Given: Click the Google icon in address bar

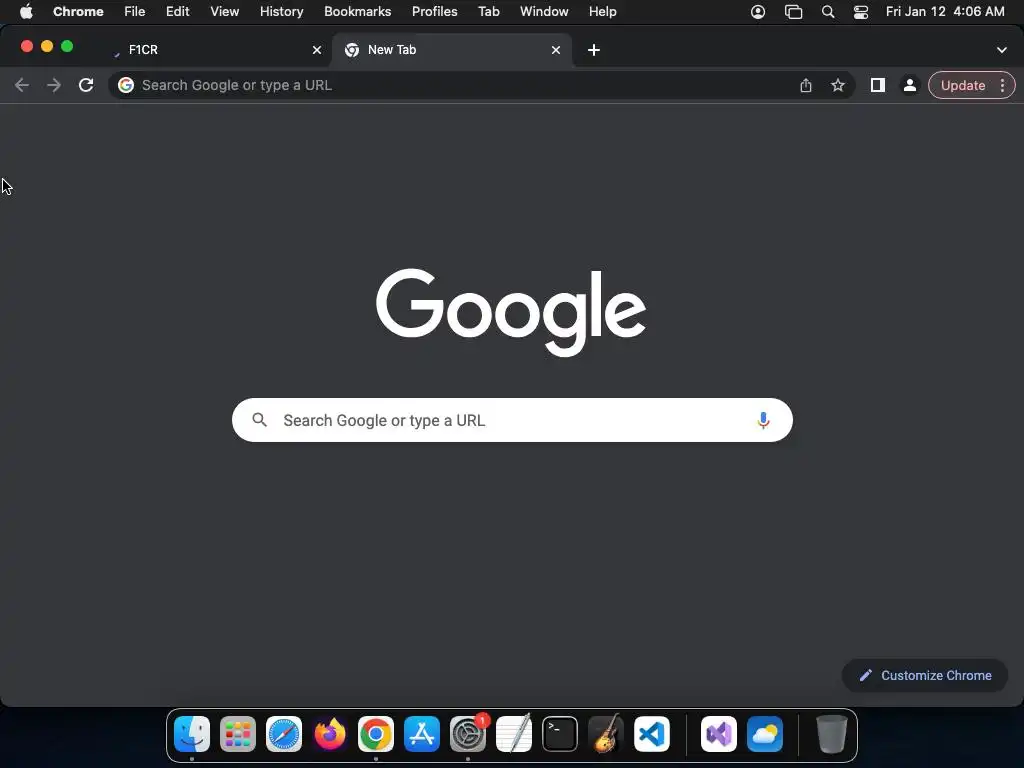Looking at the screenshot, I should click(126, 86).
